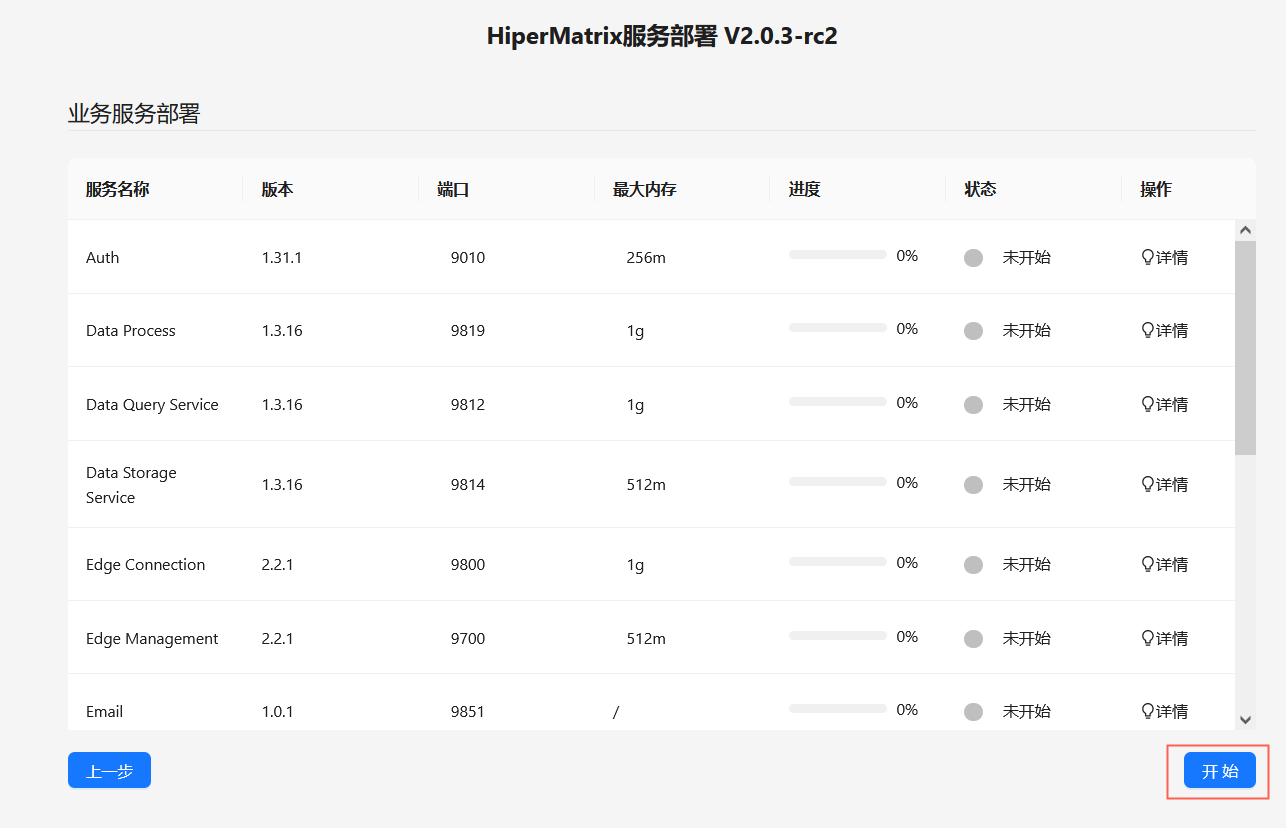Viewport: 1286px width, 828px height.
Task: Click the scrollbar up arrow
Action: tap(1245, 230)
